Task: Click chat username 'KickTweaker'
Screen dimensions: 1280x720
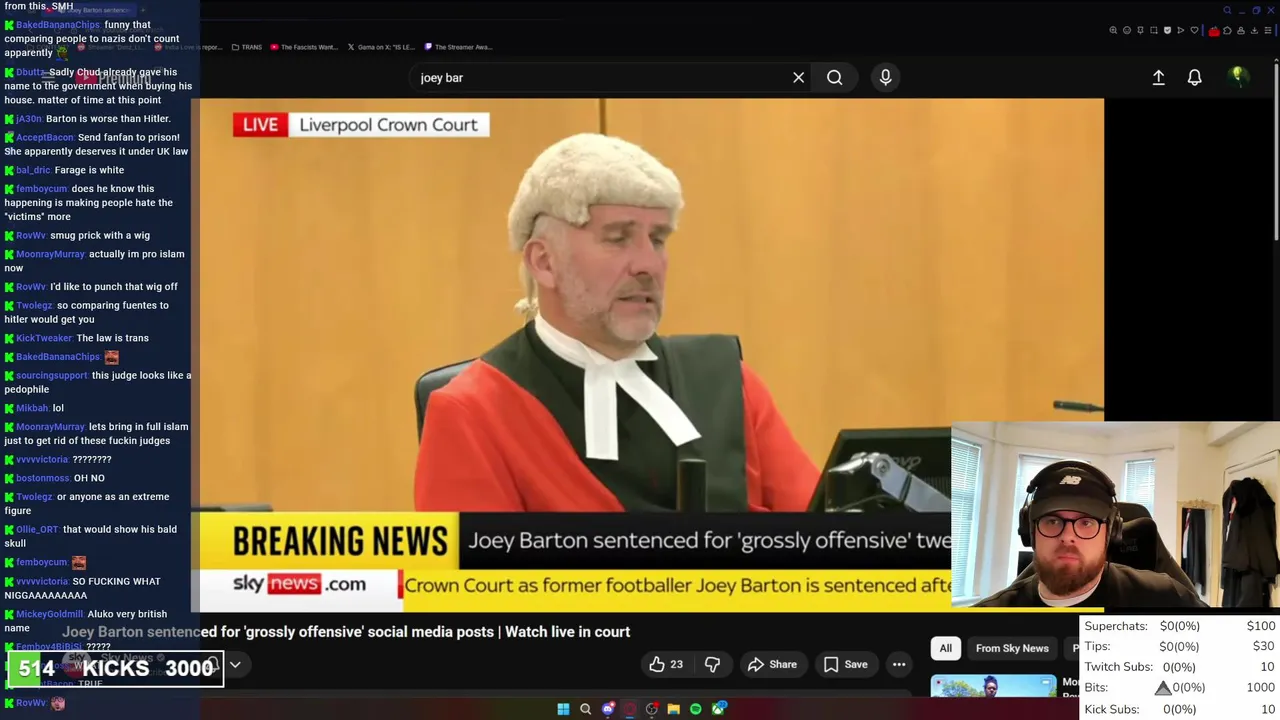Action: click(x=44, y=338)
